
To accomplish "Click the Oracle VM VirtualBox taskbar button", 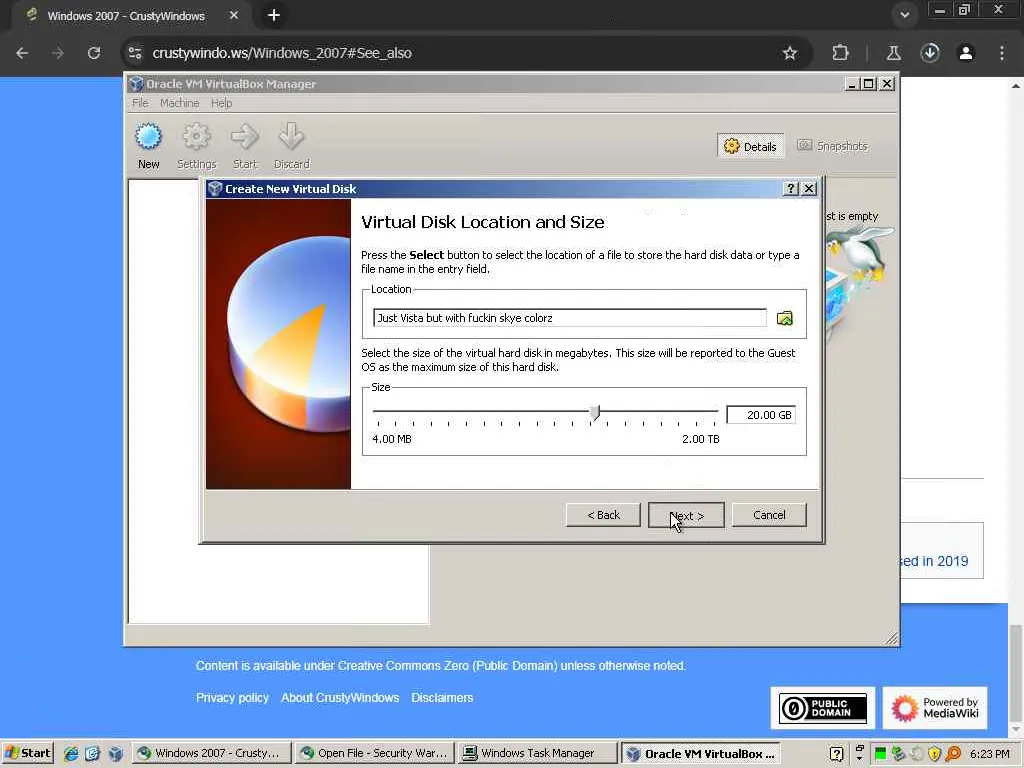I will [x=700, y=754].
